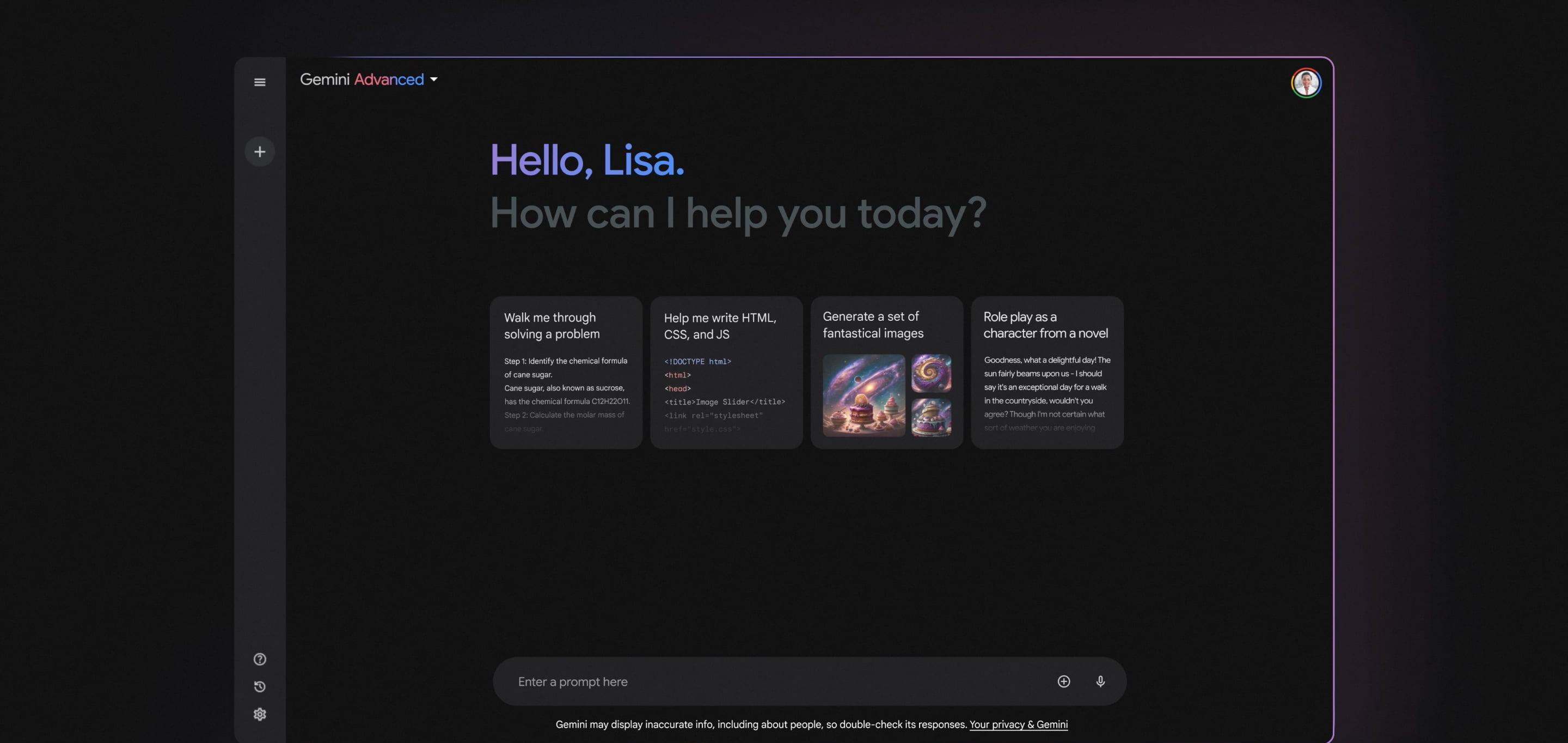Click the new conversation plus icon
The height and width of the screenshot is (743, 1568).
click(260, 151)
